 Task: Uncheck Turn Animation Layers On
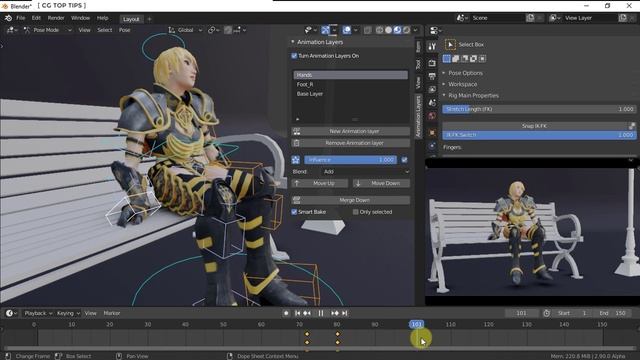(294, 56)
